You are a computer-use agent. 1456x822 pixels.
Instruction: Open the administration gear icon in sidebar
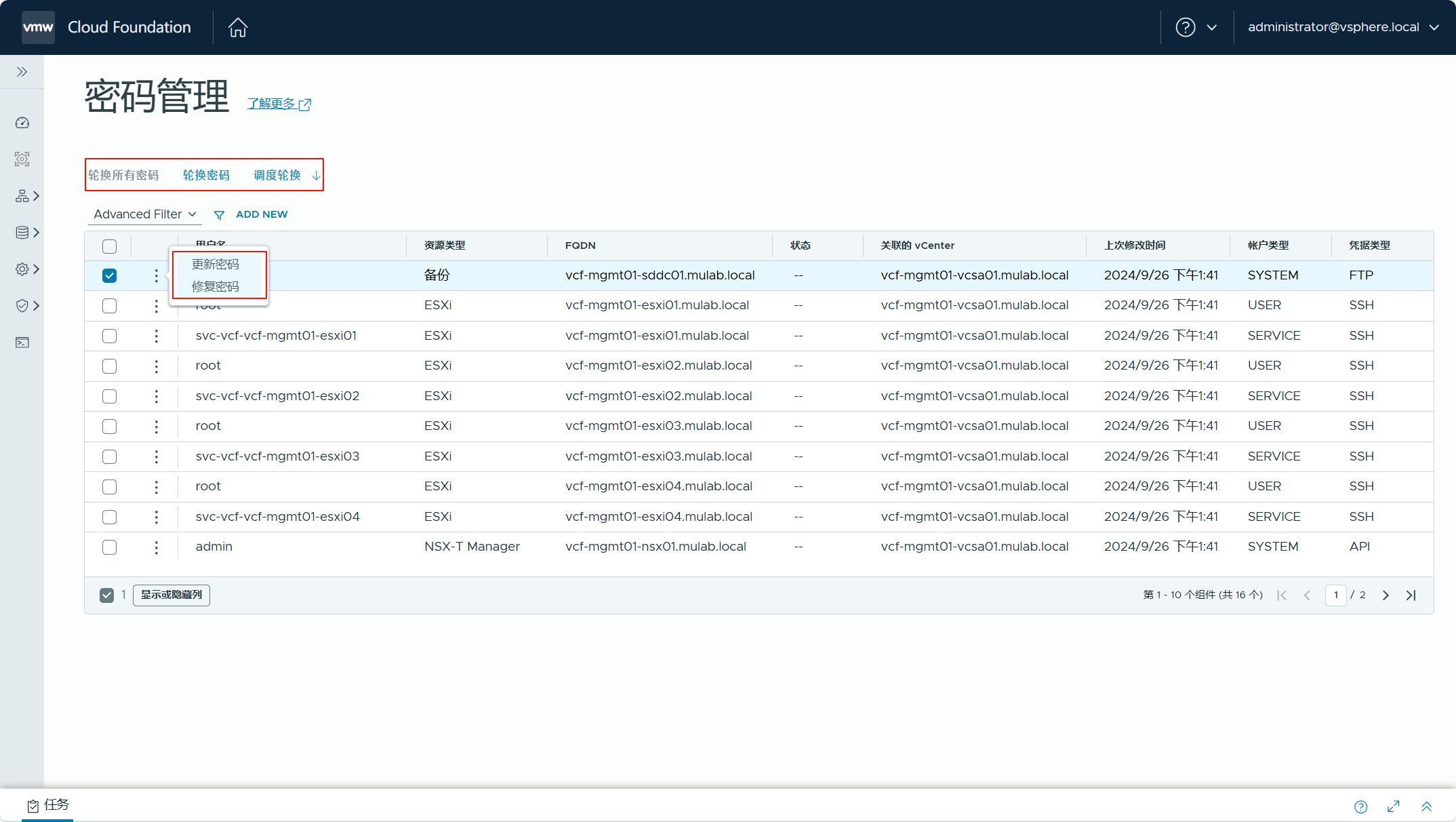pos(22,269)
